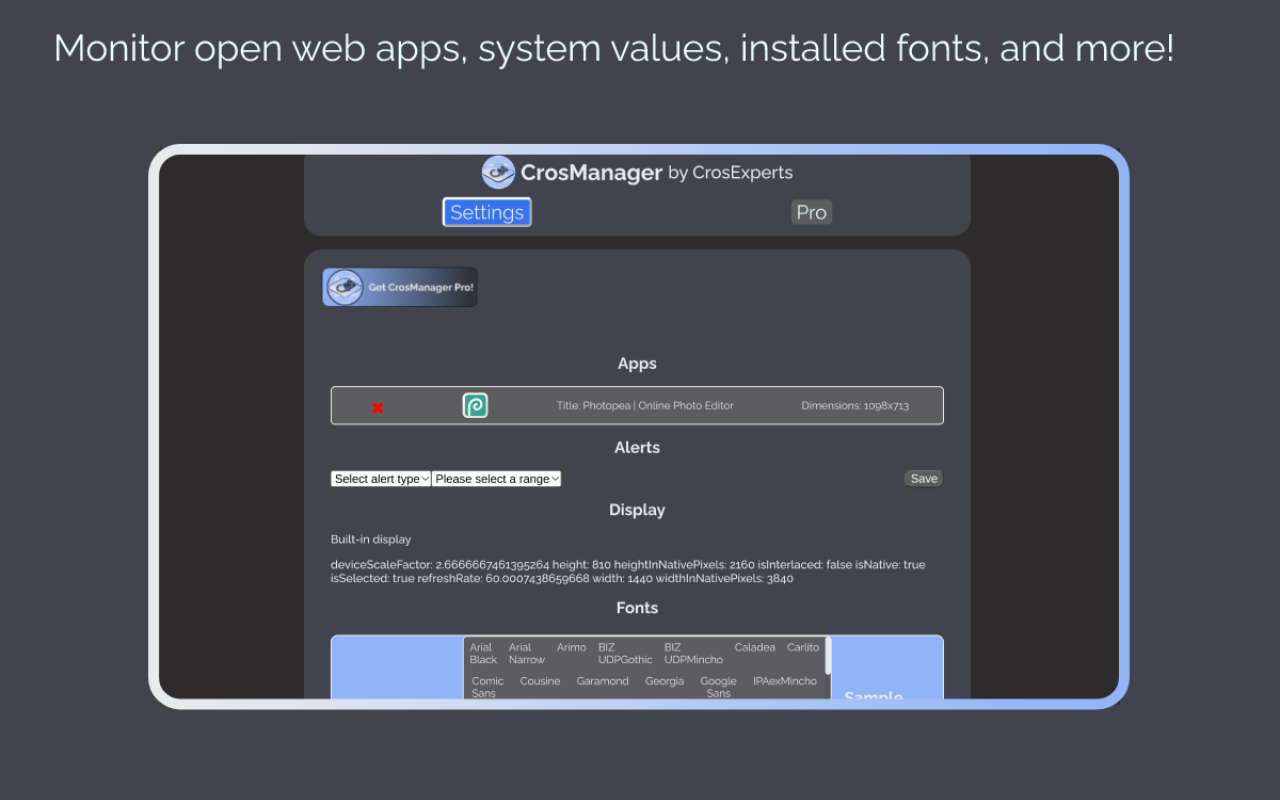
Task: Switch to the Pro tab
Action: click(811, 212)
